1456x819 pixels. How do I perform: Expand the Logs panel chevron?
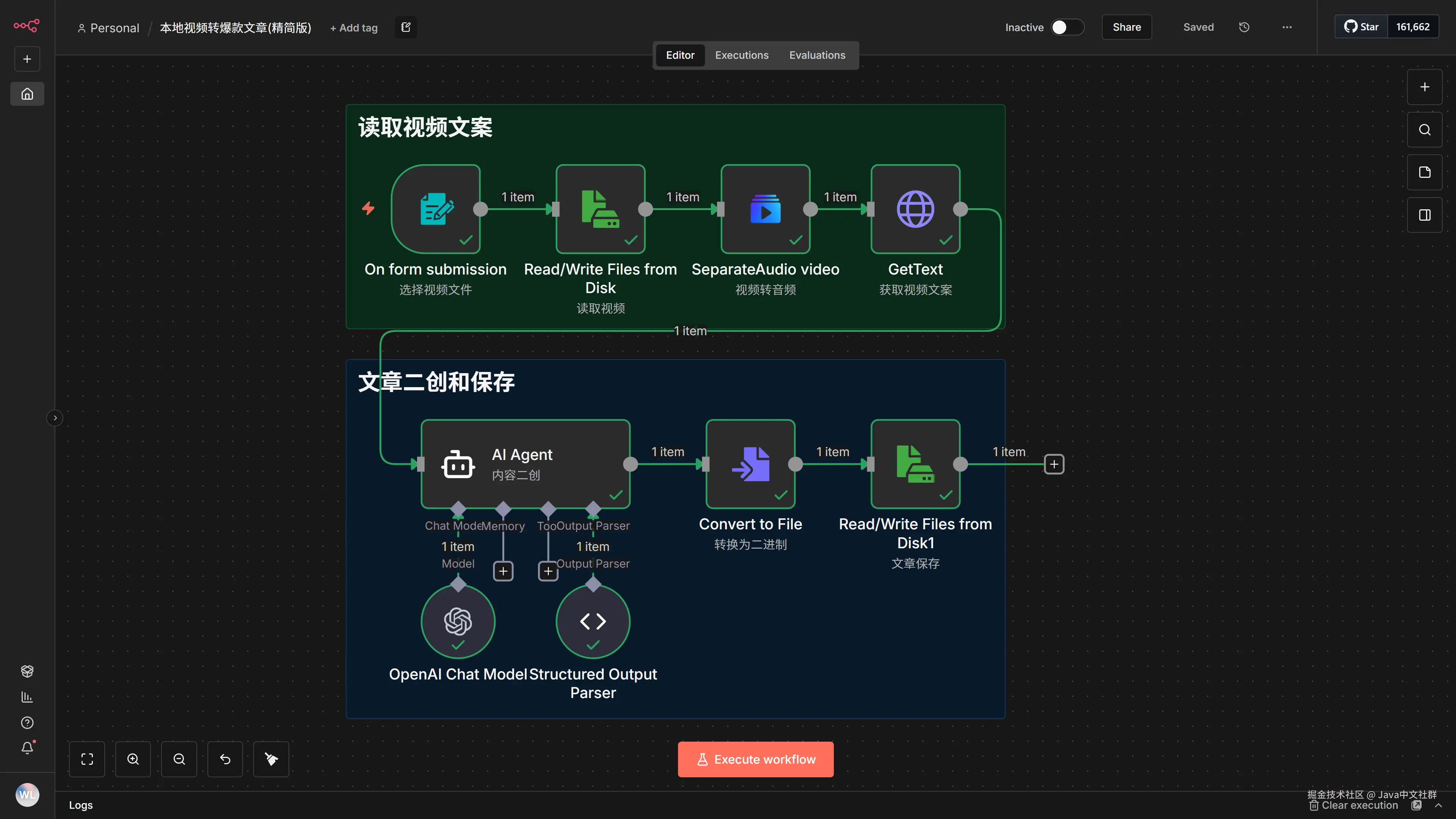coord(1438,805)
